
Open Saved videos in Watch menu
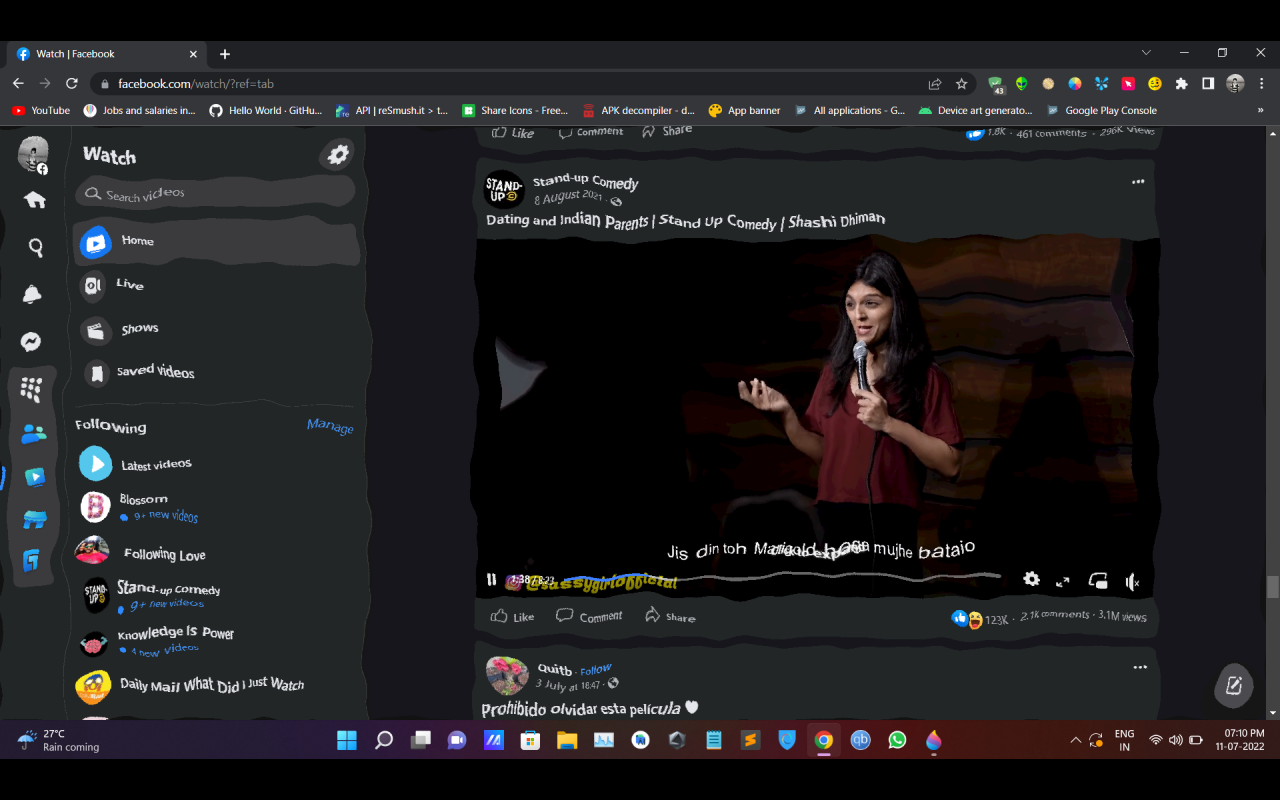point(155,372)
